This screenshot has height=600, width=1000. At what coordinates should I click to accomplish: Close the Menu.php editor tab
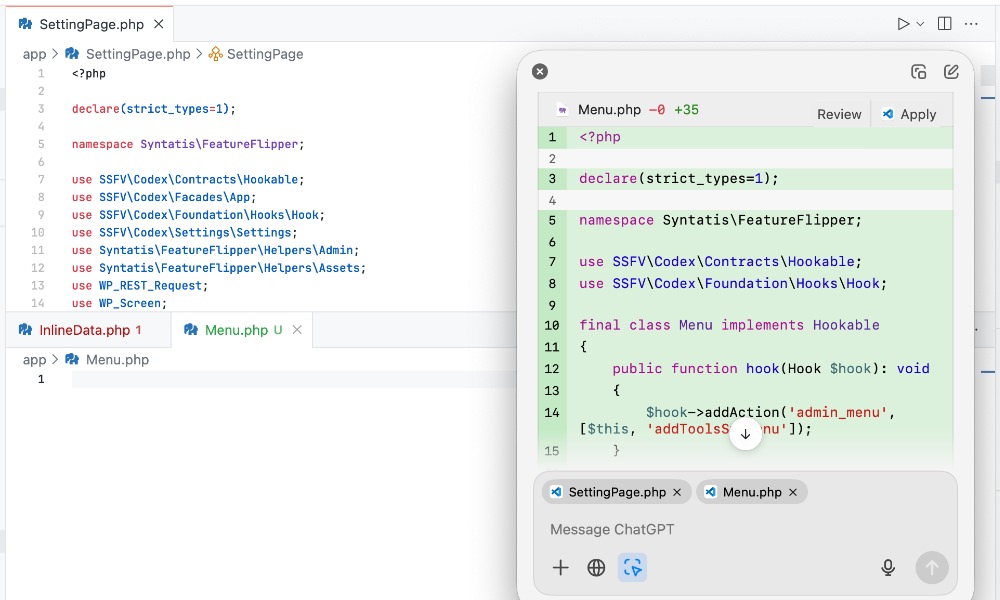(x=297, y=330)
